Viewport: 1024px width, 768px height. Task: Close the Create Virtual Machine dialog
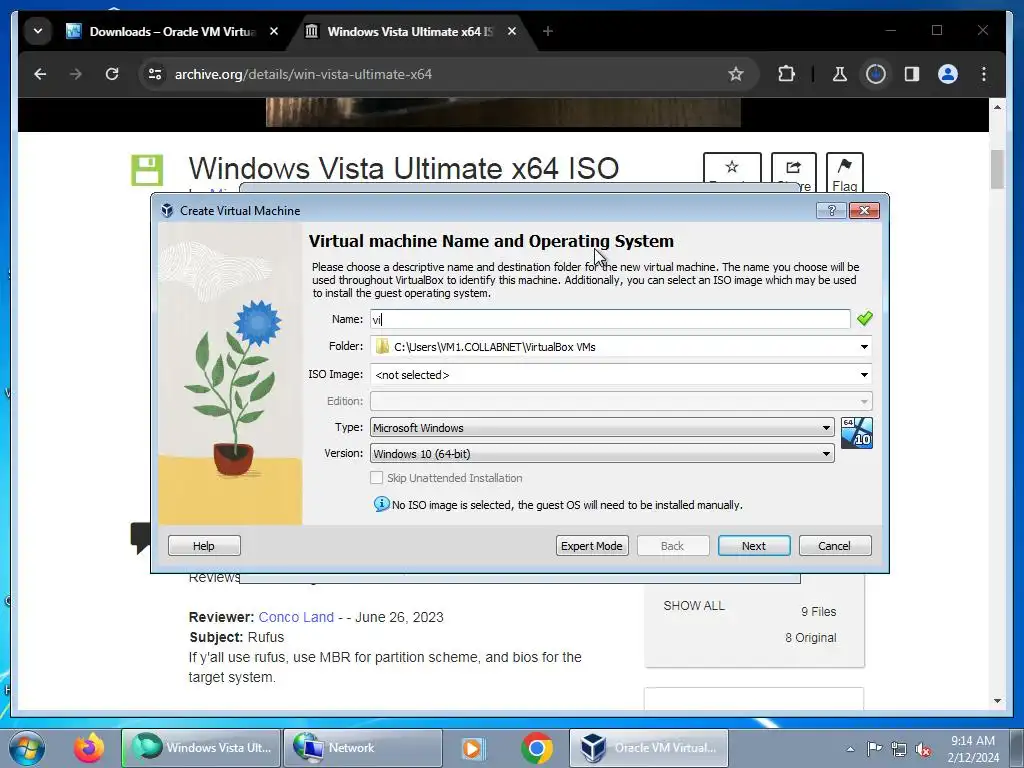click(x=864, y=210)
